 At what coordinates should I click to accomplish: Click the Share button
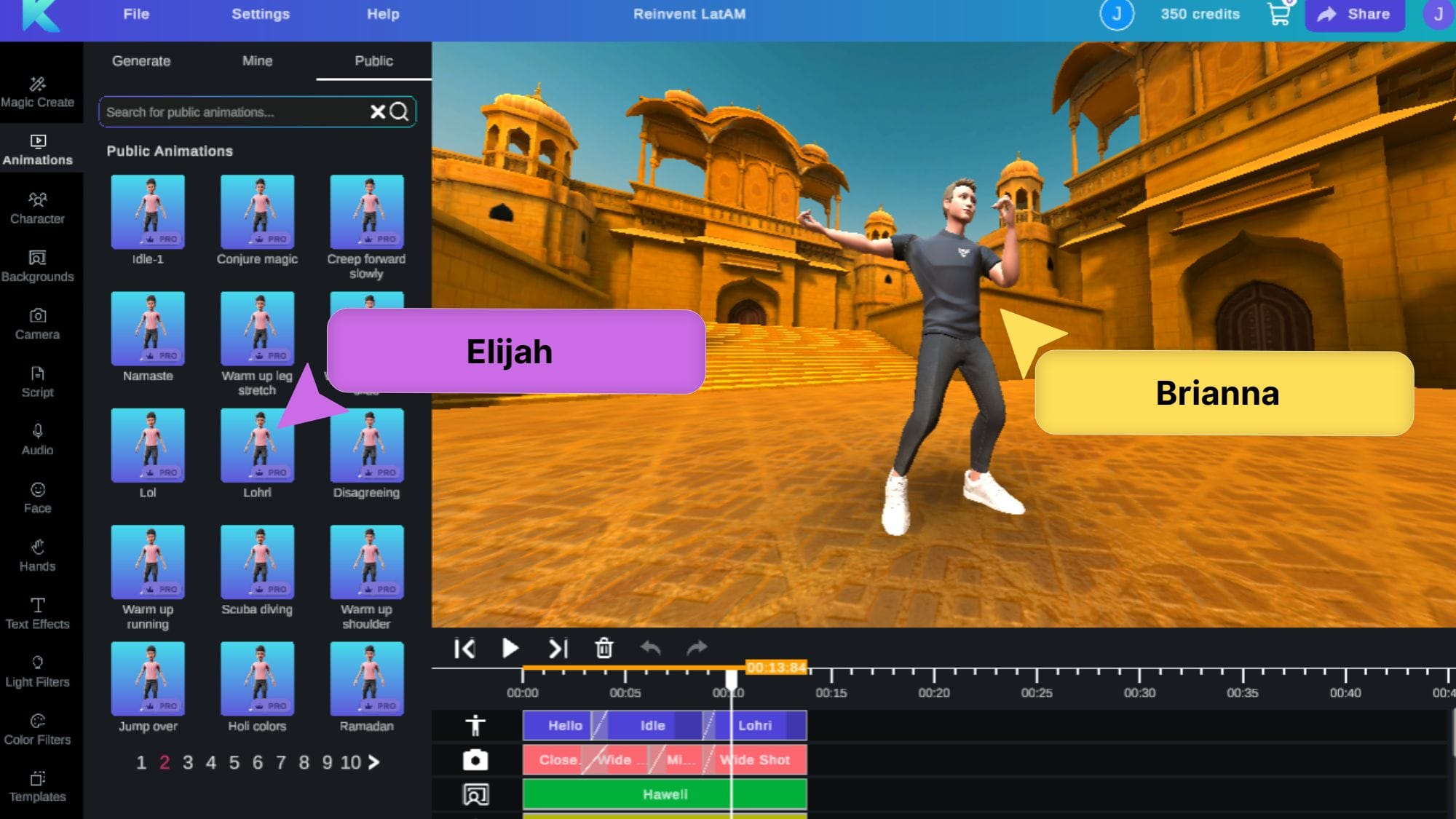tap(1355, 13)
